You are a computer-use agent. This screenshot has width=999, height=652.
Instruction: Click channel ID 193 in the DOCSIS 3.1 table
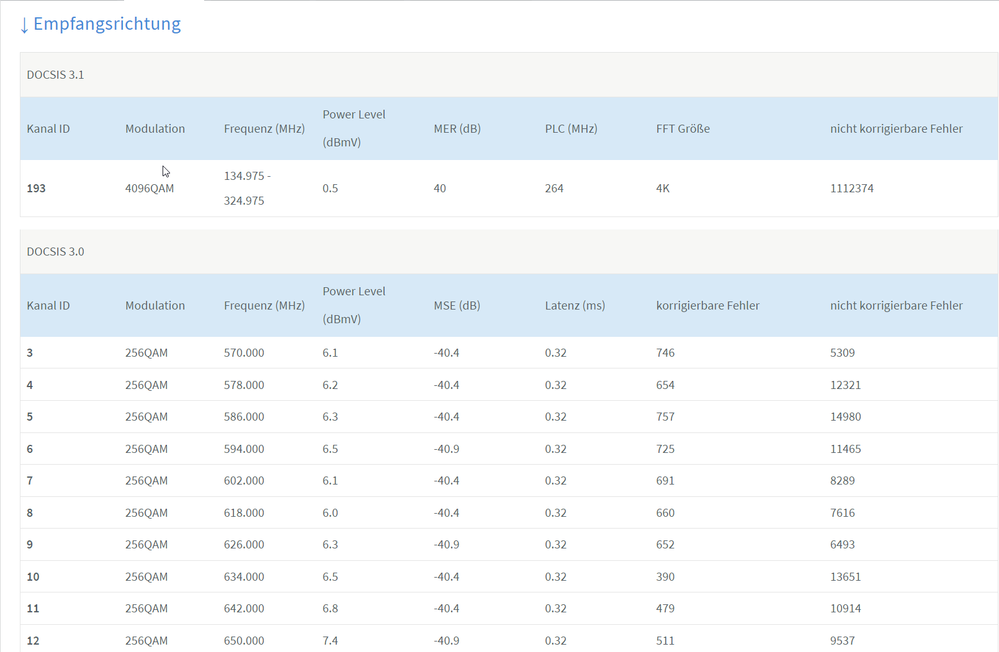click(36, 188)
